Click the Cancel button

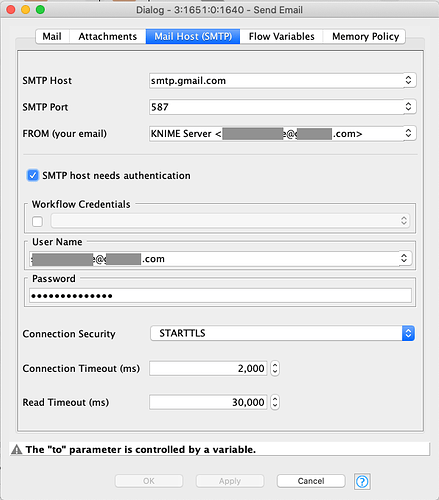point(311,481)
